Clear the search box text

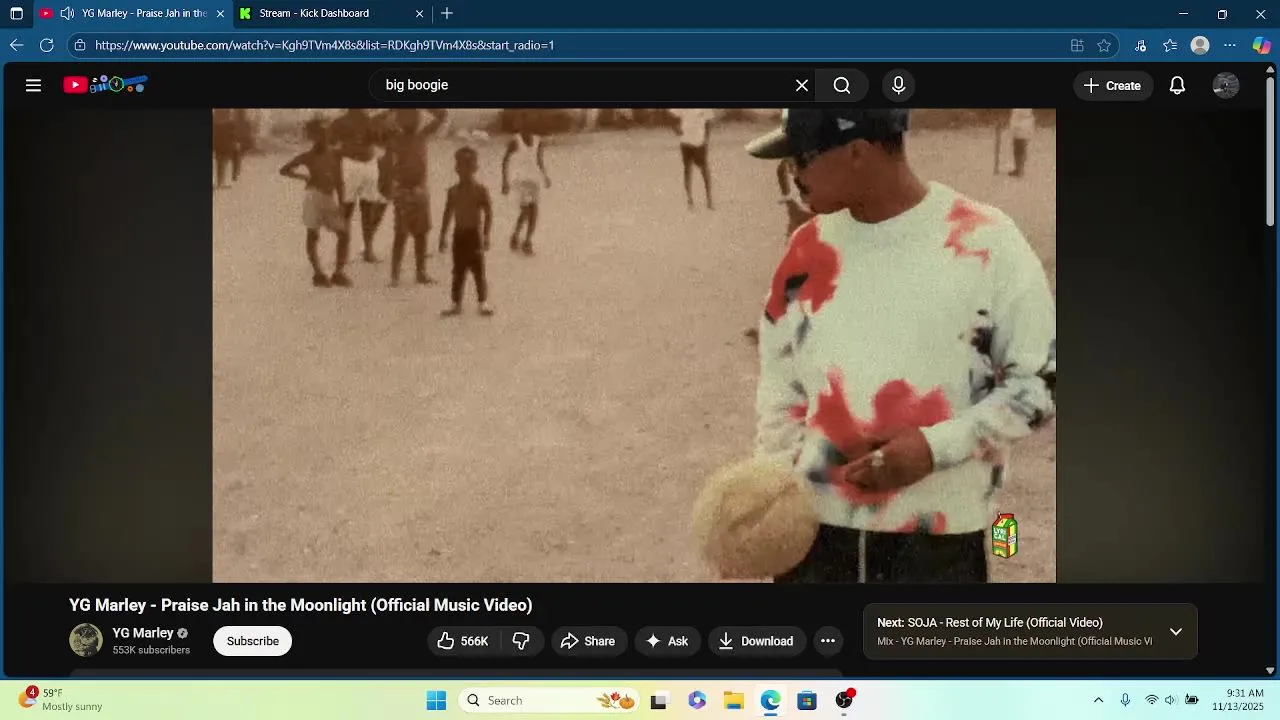[x=802, y=85]
